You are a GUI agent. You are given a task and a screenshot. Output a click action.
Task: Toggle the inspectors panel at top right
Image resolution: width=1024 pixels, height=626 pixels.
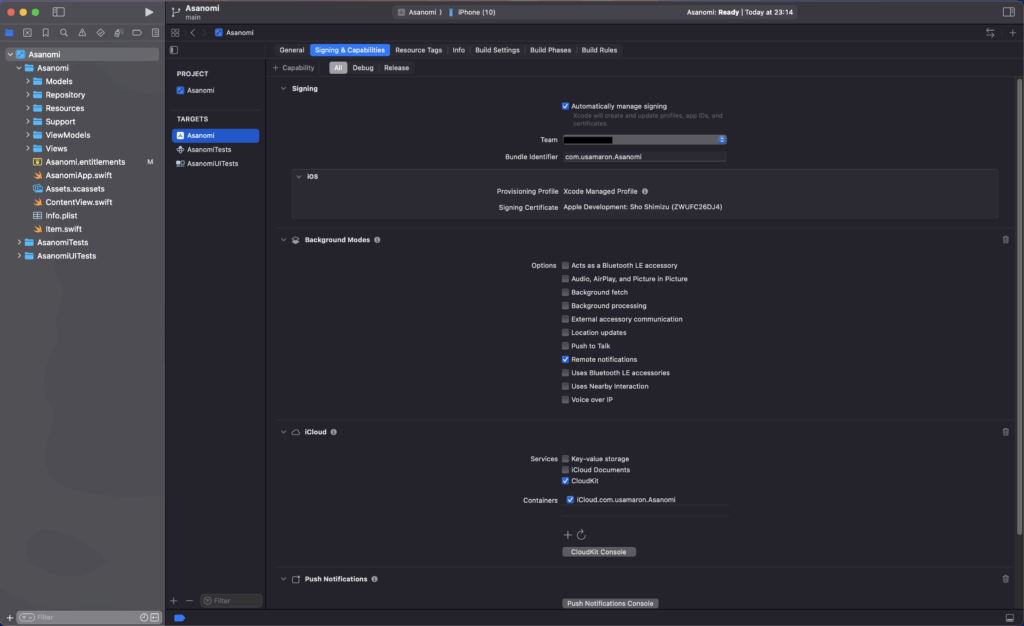[x=1008, y=12]
